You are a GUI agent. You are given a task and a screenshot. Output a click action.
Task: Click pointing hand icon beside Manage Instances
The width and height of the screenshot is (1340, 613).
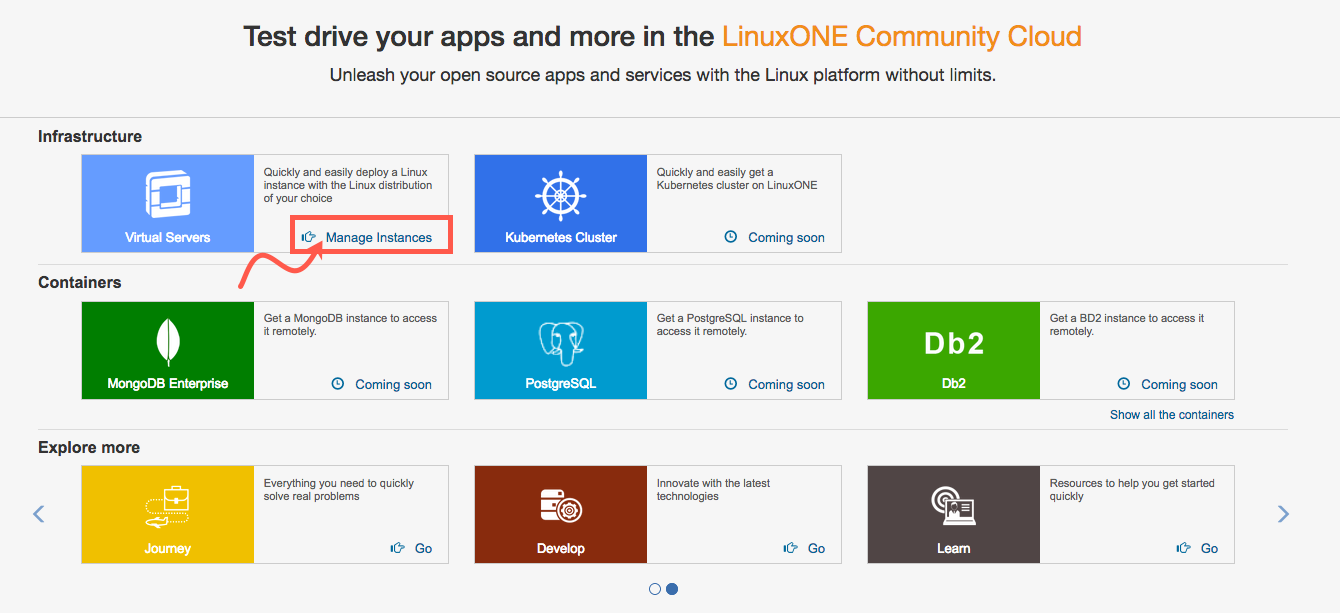309,237
